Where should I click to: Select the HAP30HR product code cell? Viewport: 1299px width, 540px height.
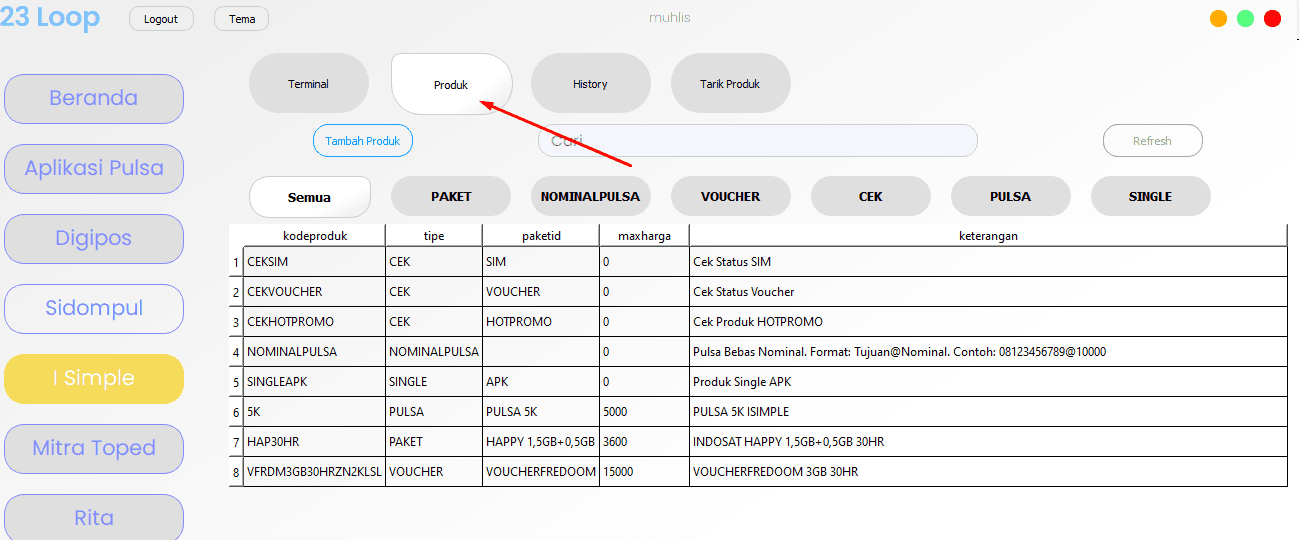coord(314,442)
